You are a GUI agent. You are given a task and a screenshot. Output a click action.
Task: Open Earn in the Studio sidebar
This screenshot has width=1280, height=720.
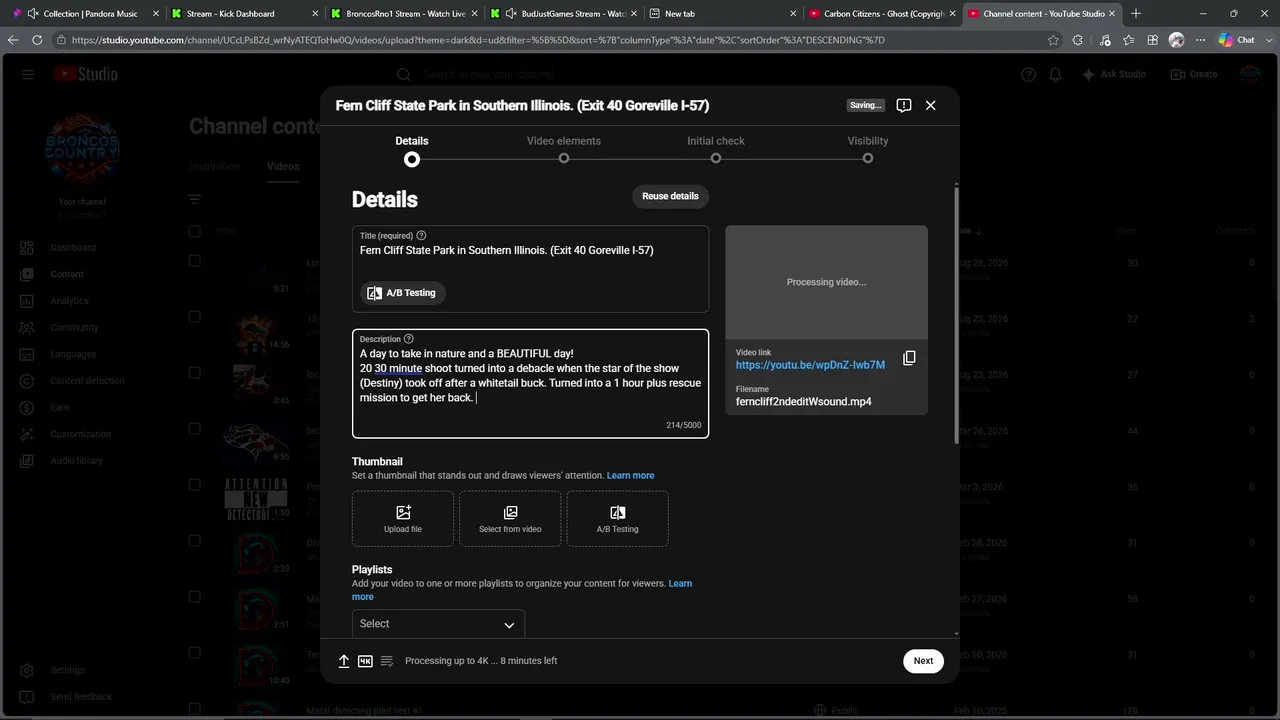coord(60,408)
